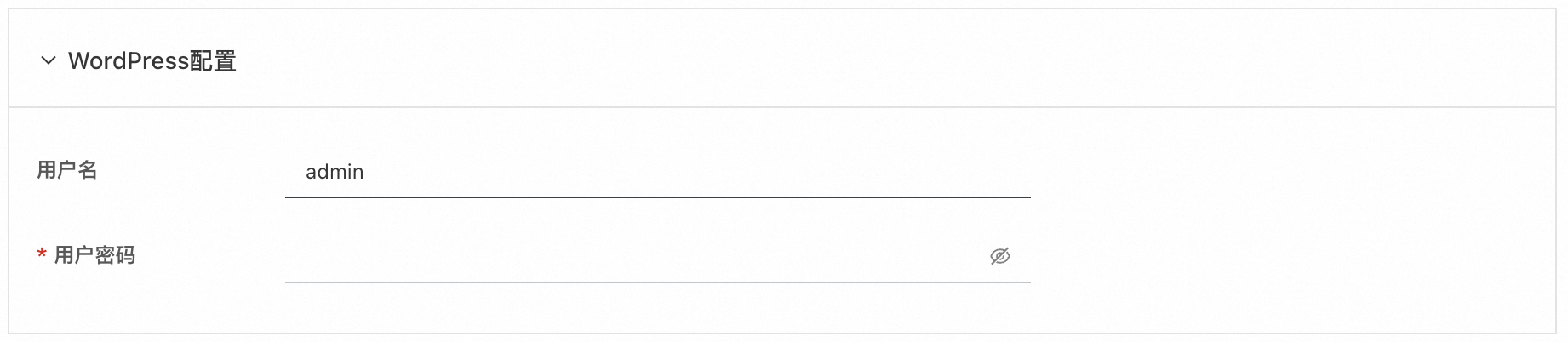Click the red required asterisk
This screenshot has width=1568, height=342.
[x=42, y=254]
